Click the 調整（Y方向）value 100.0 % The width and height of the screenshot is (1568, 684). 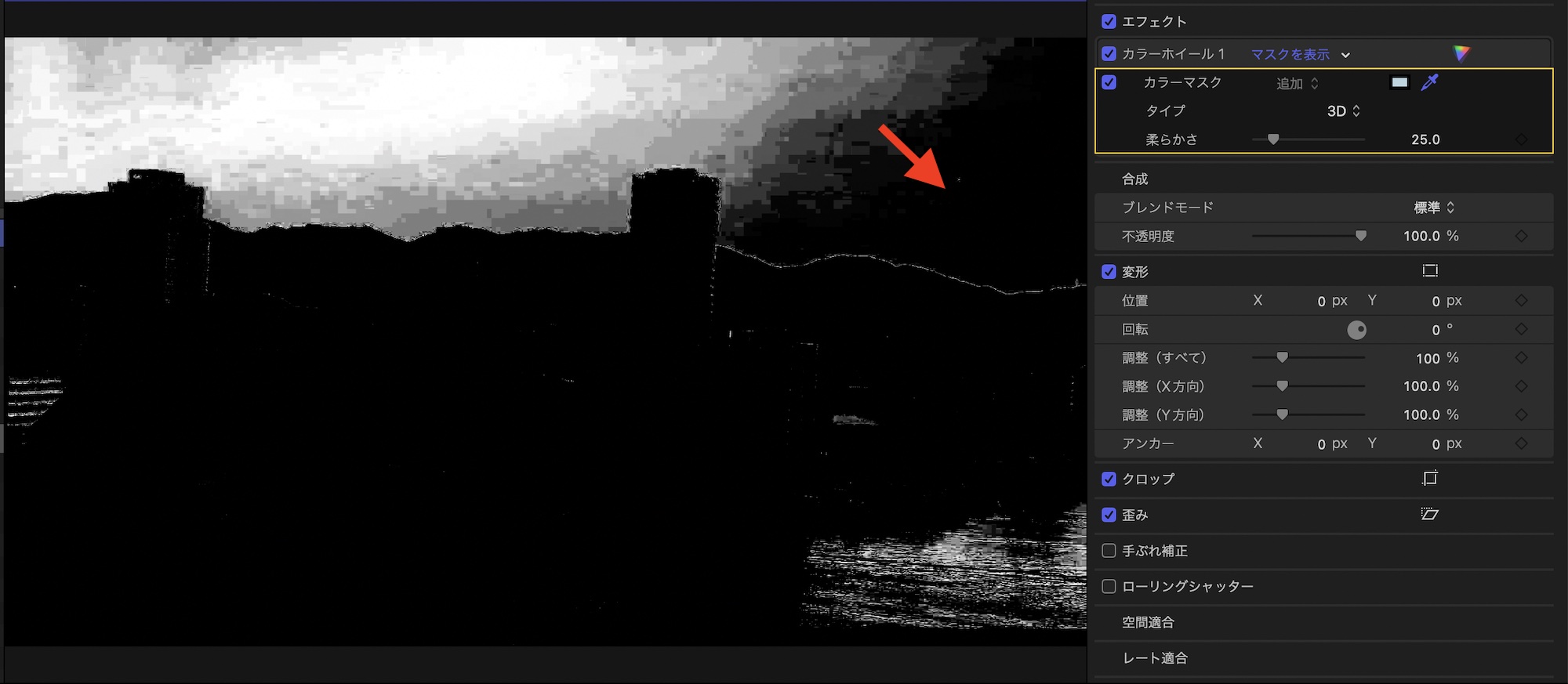pos(1431,414)
